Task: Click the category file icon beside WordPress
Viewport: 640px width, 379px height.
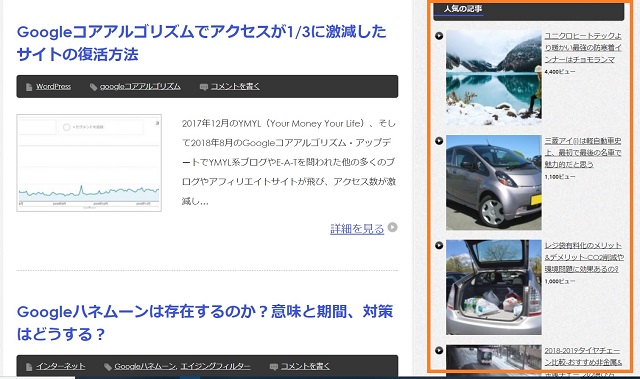Action: point(29,87)
